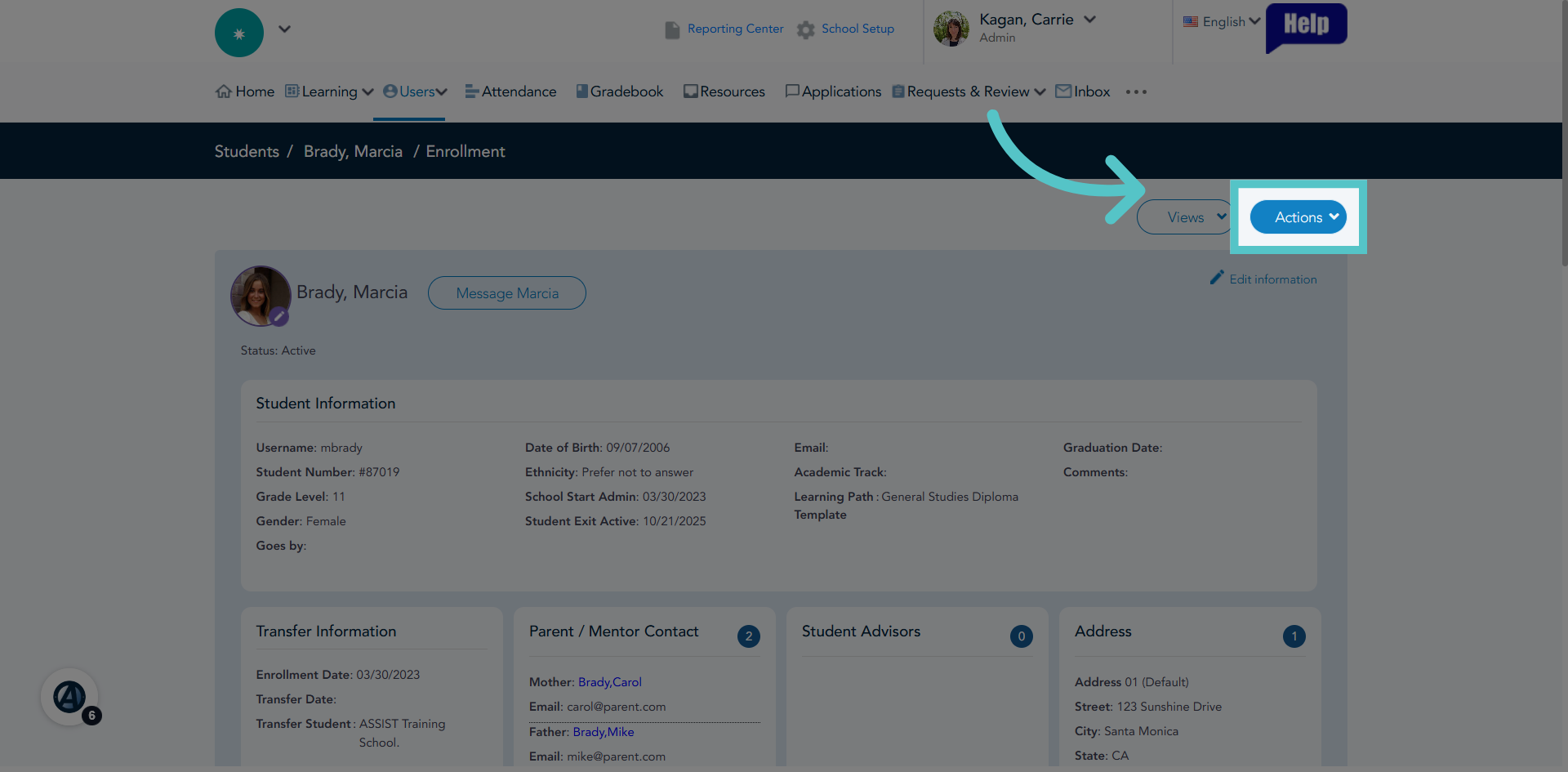Open the School Setup link
Screen dimensions: 1568x772
857,29
